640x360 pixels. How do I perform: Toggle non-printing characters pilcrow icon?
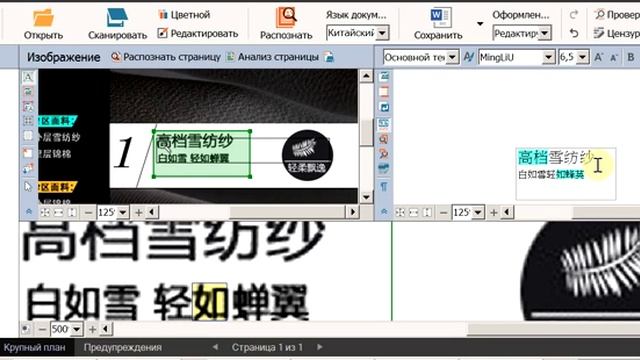[x=384, y=187]
